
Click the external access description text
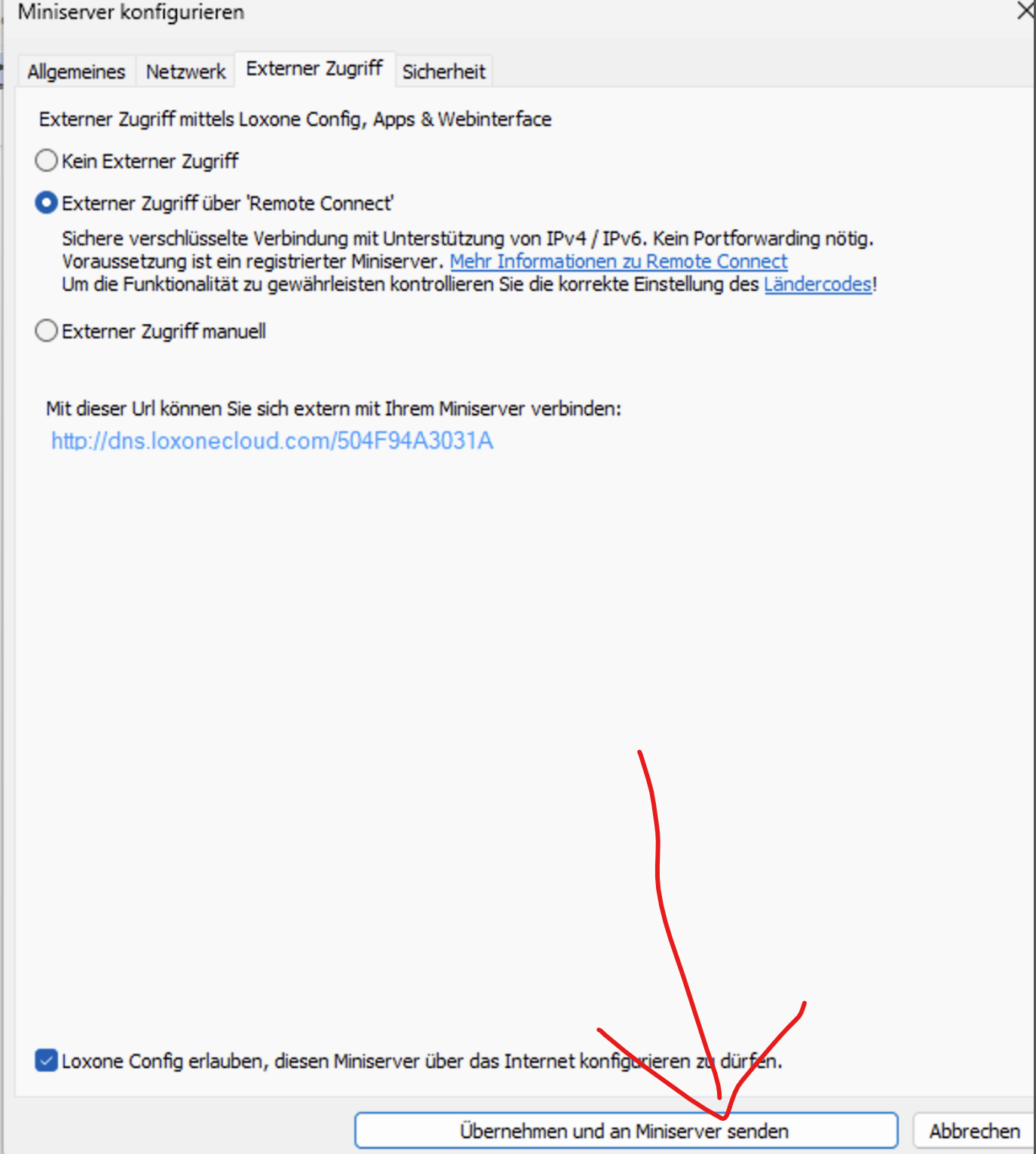point(294,118)
